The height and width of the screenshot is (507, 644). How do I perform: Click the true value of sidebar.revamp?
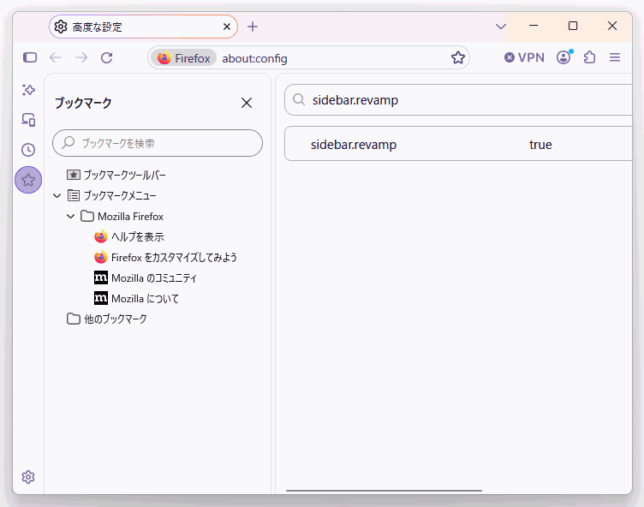(x=540, y=145)
